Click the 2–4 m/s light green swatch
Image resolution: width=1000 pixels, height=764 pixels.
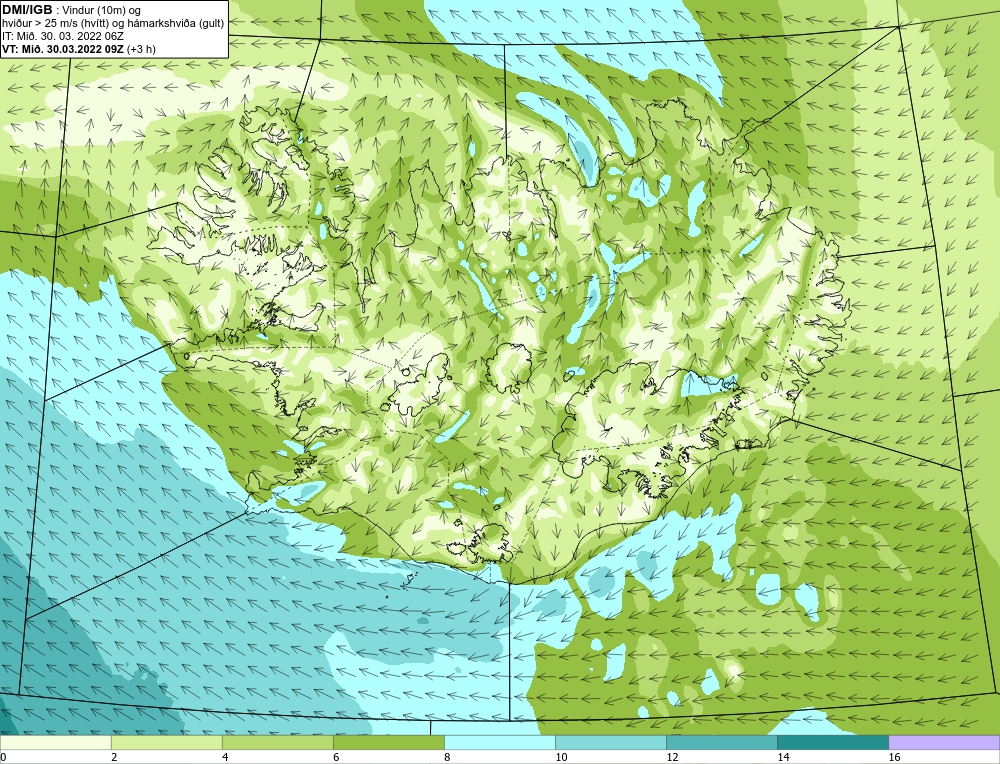click(x=166, y=743)
